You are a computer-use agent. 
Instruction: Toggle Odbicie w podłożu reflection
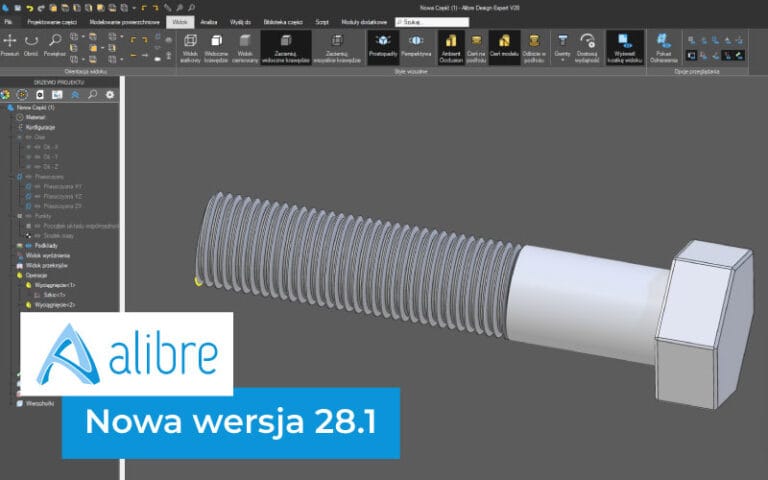pos(533,48)
